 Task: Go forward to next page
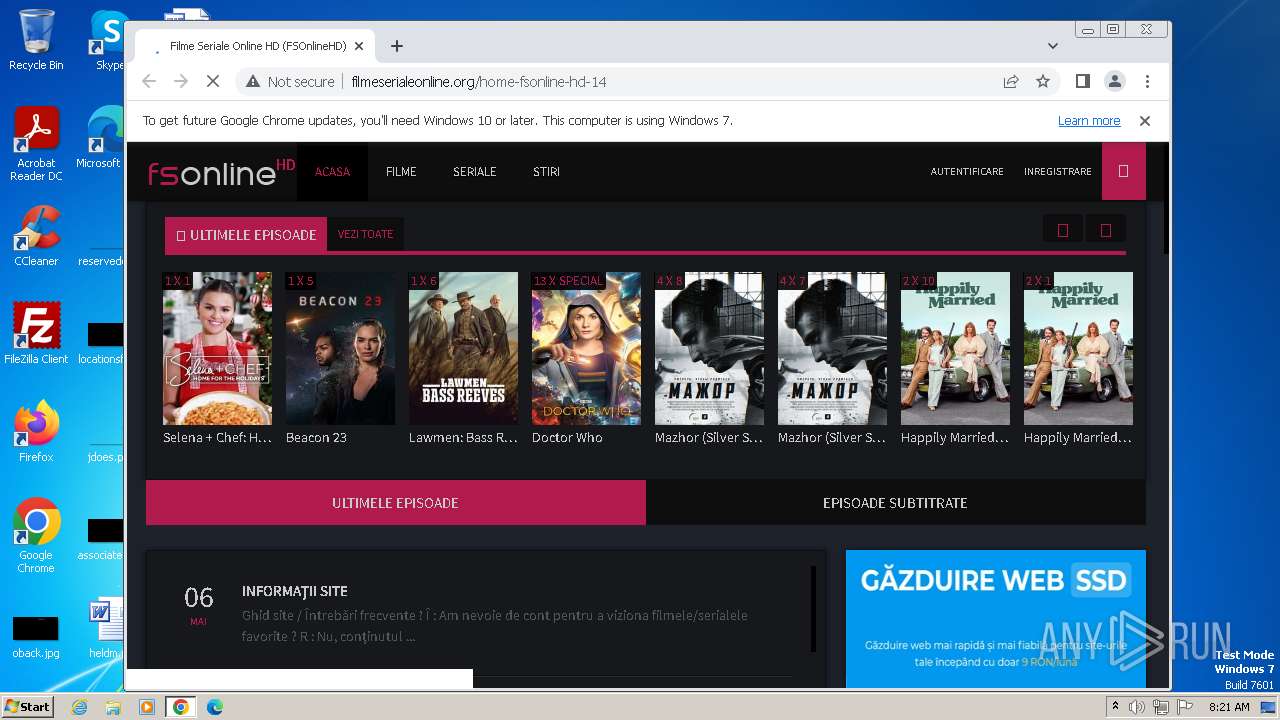coord(181,81)
